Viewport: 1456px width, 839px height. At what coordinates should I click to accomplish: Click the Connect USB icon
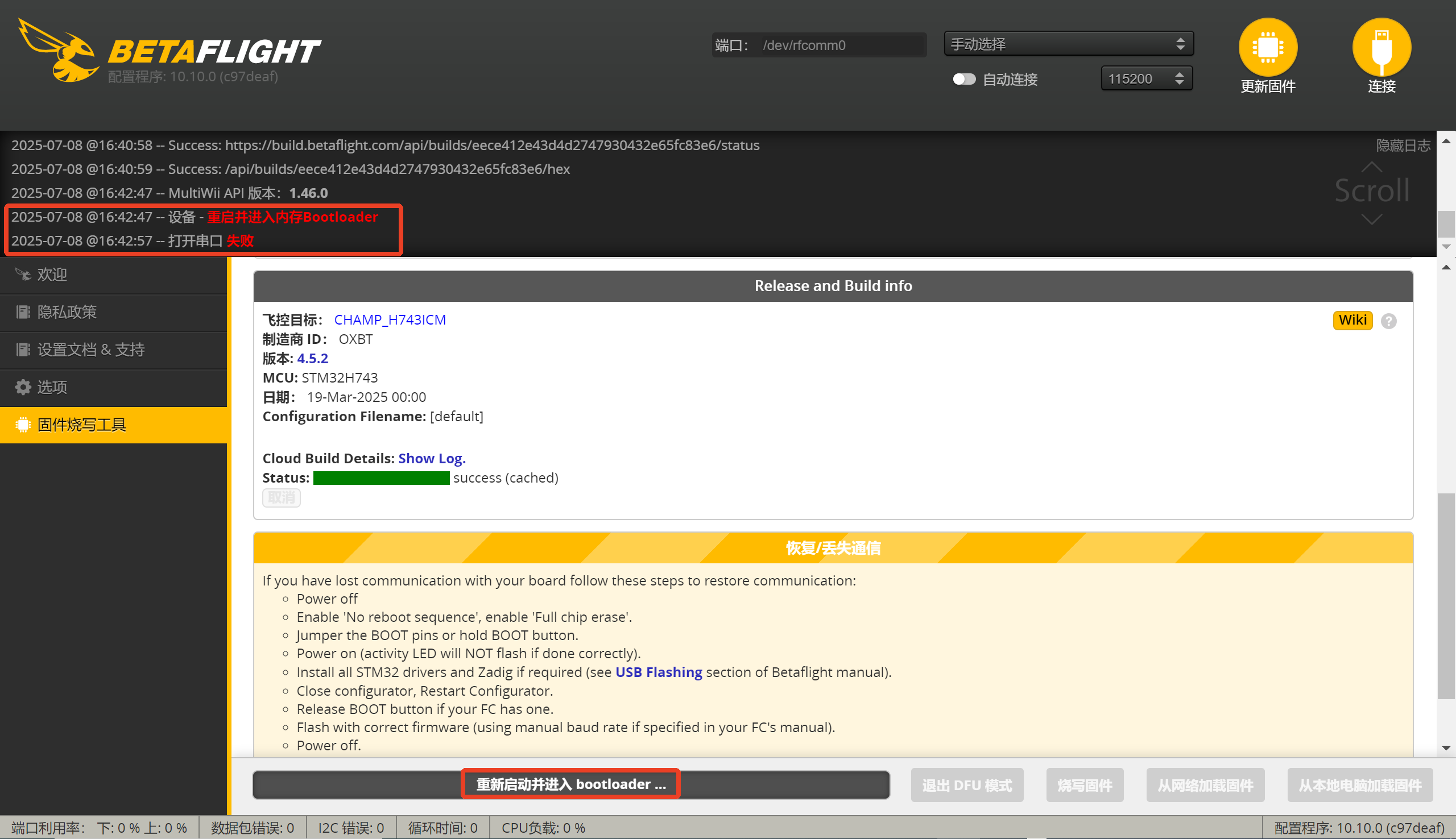click(1381, 47)
